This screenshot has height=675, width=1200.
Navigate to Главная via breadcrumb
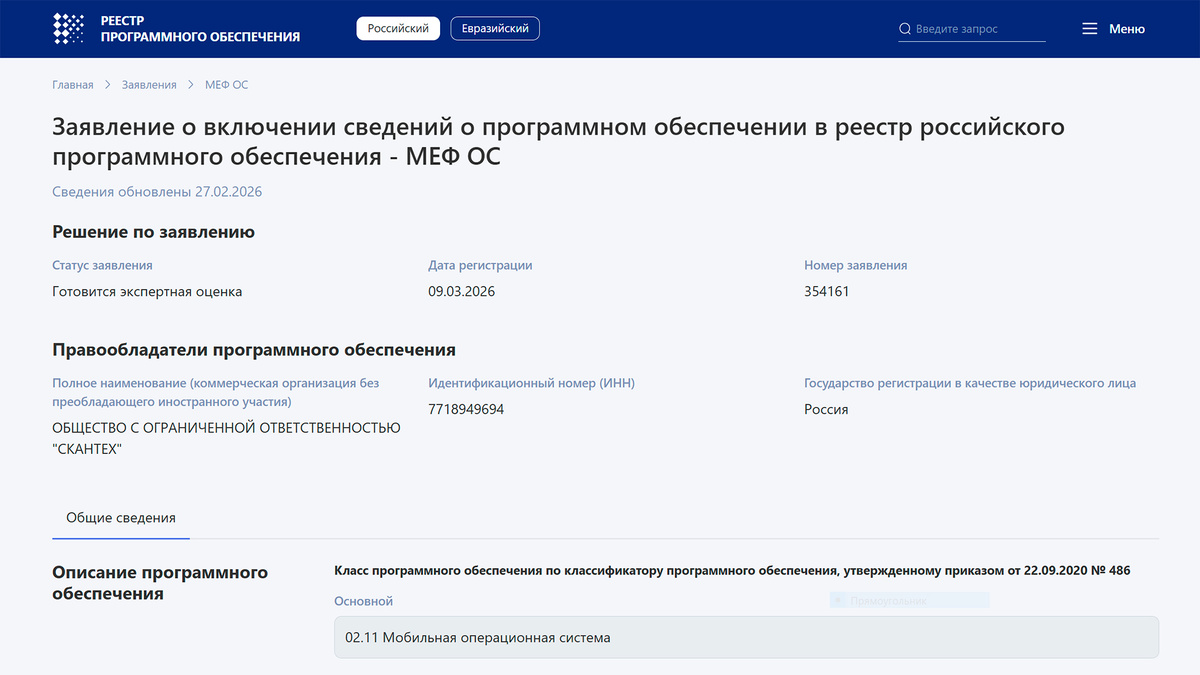(72, 85)
